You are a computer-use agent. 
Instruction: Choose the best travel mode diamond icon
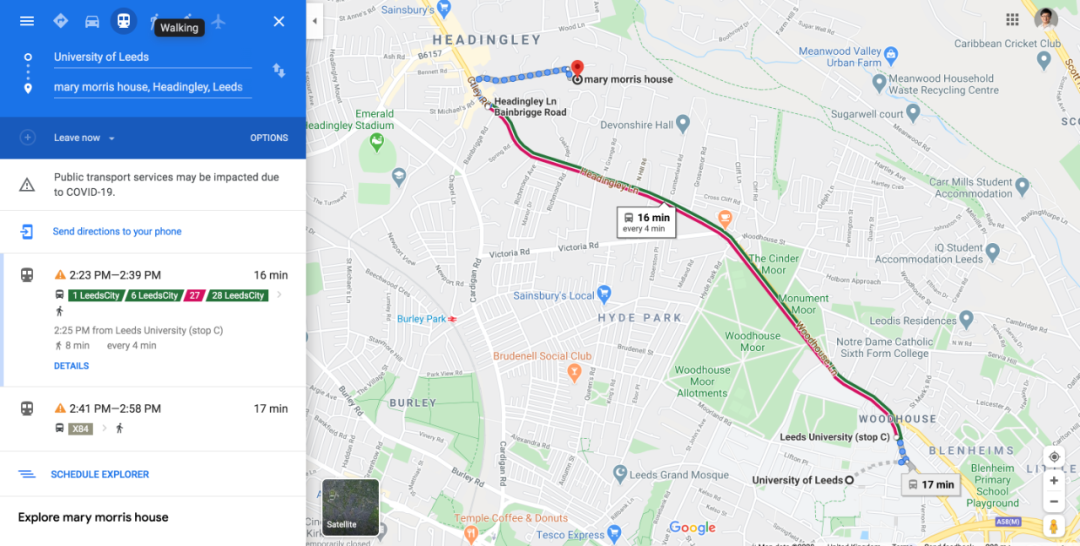pos(61,21)
